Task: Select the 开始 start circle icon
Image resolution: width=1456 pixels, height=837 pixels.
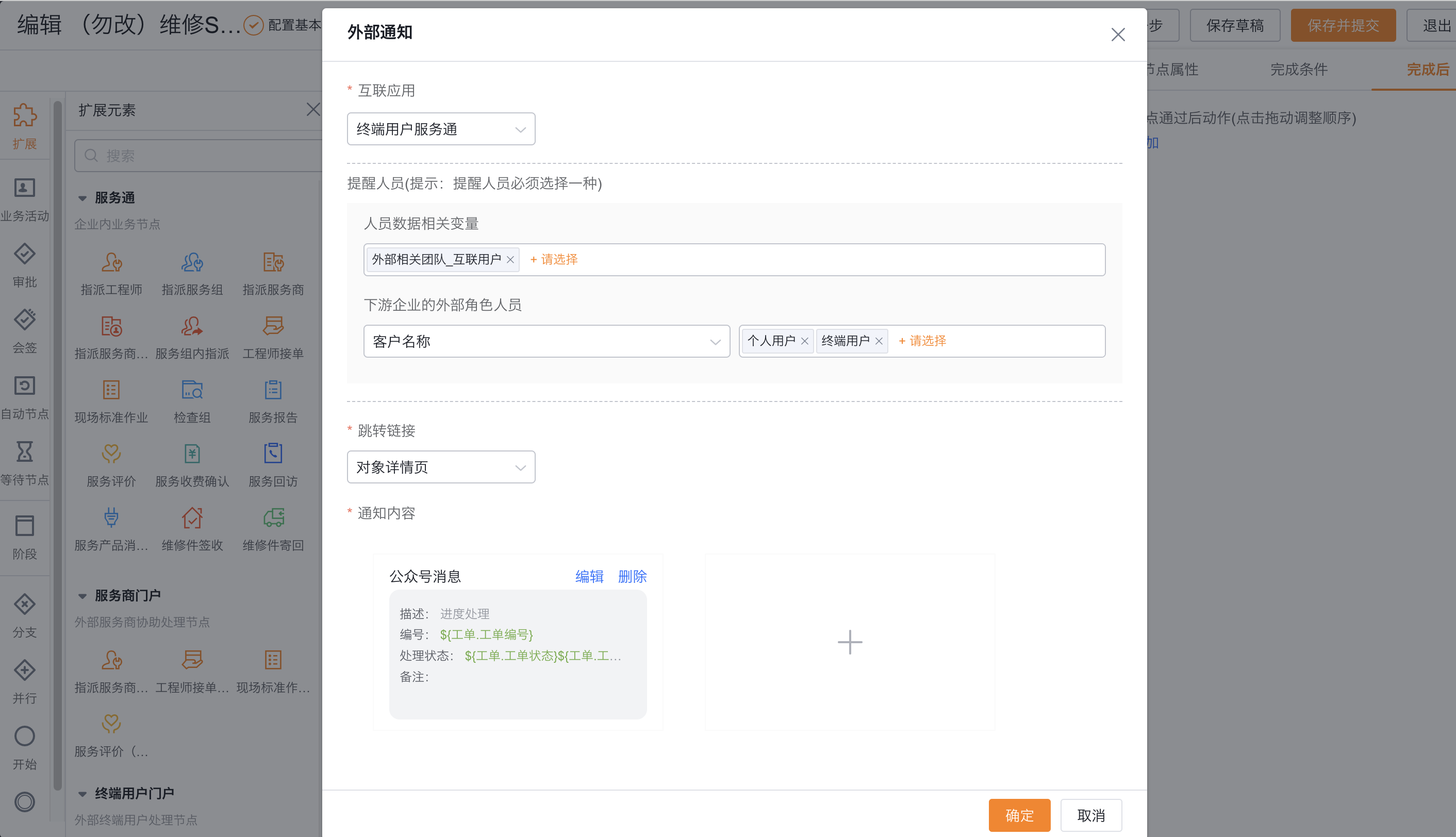Action: coord(24,736)
